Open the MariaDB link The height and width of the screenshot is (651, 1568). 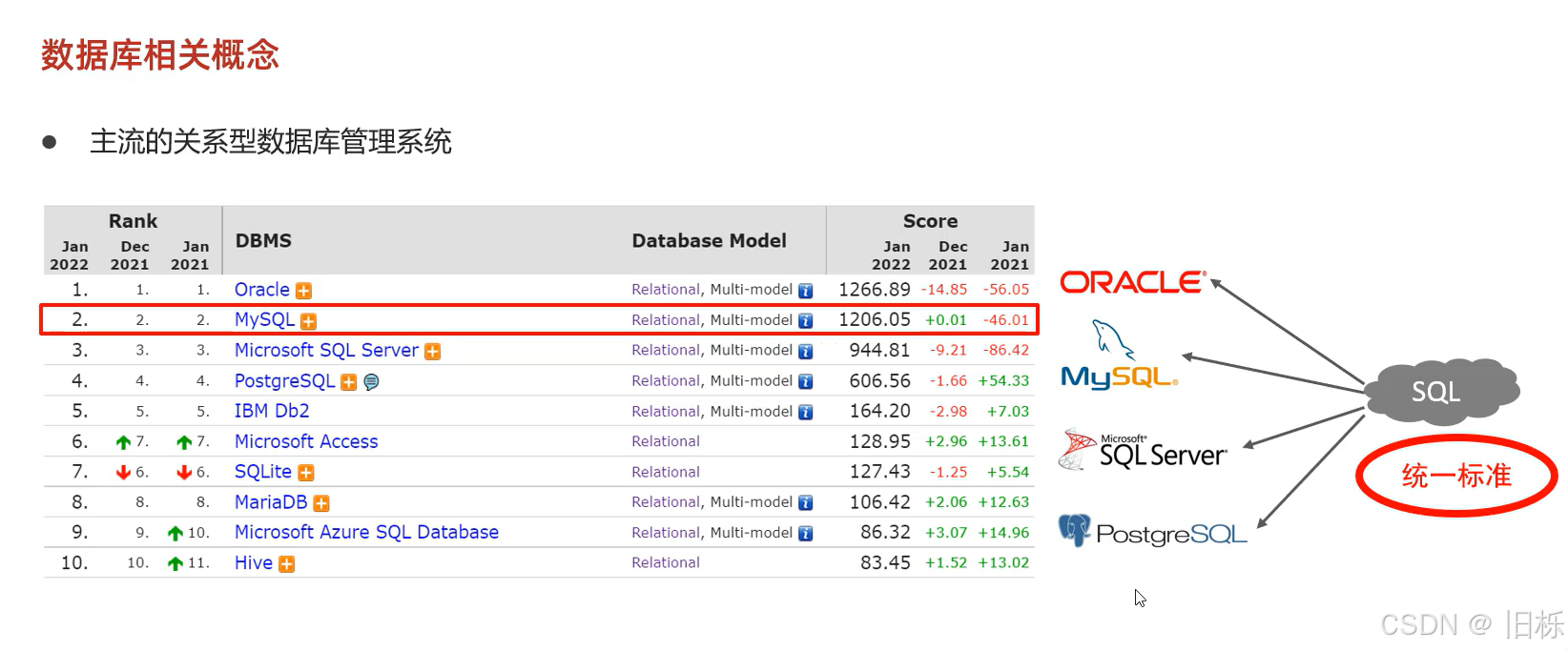[271, 502]
